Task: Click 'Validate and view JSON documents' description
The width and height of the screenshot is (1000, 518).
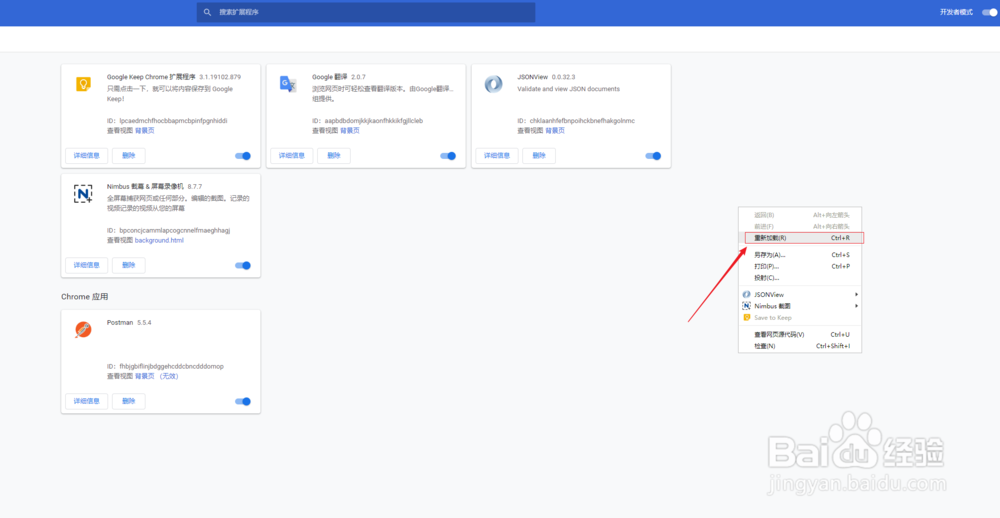Action: click(x=568, y=89)
